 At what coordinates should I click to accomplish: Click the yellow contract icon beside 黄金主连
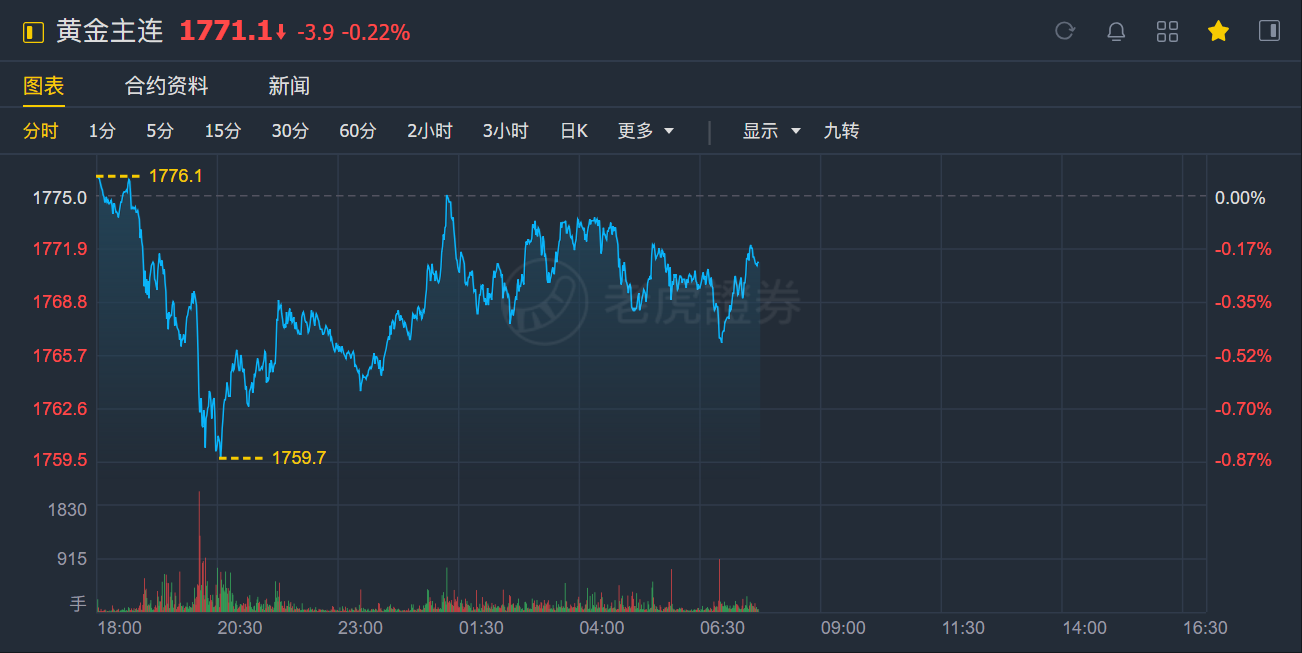point(34,32)
